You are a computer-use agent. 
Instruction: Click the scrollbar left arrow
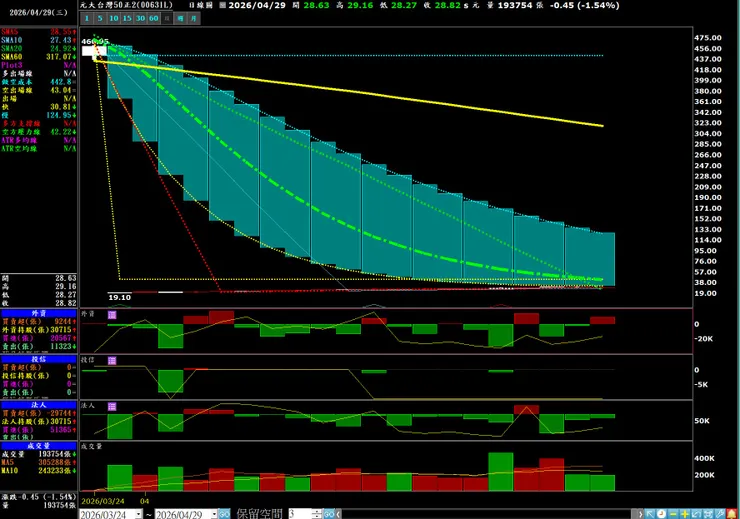(x=338, y=514)
